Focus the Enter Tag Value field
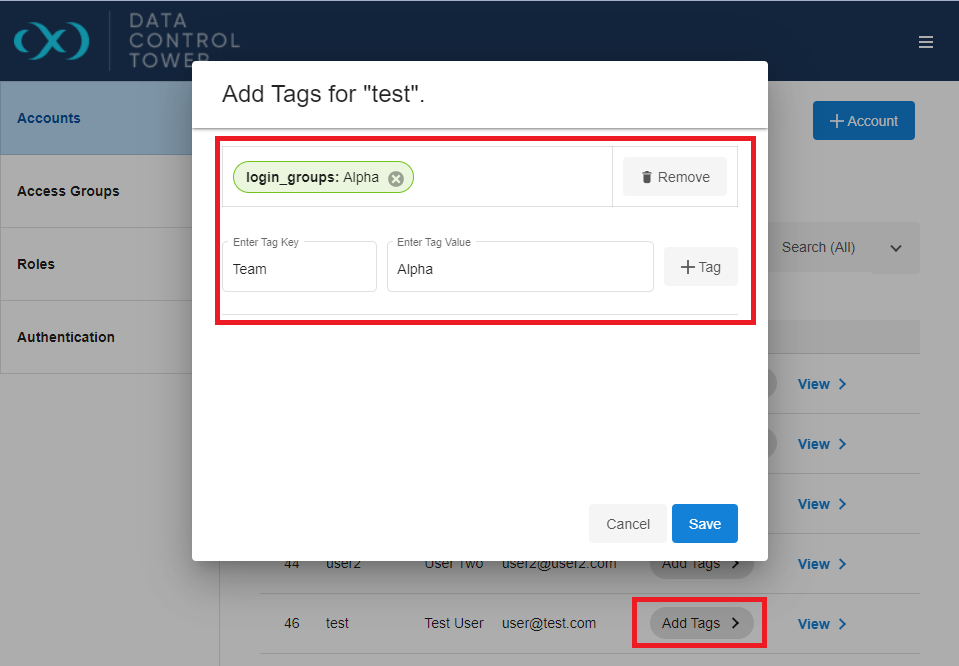Image resolution: width=959 pixels, height=666 pixels. click(520, 267)
